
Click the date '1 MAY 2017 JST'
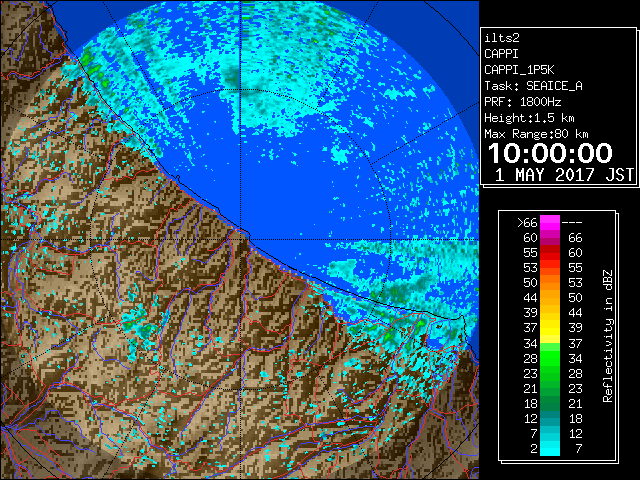(x=564, y=175)
